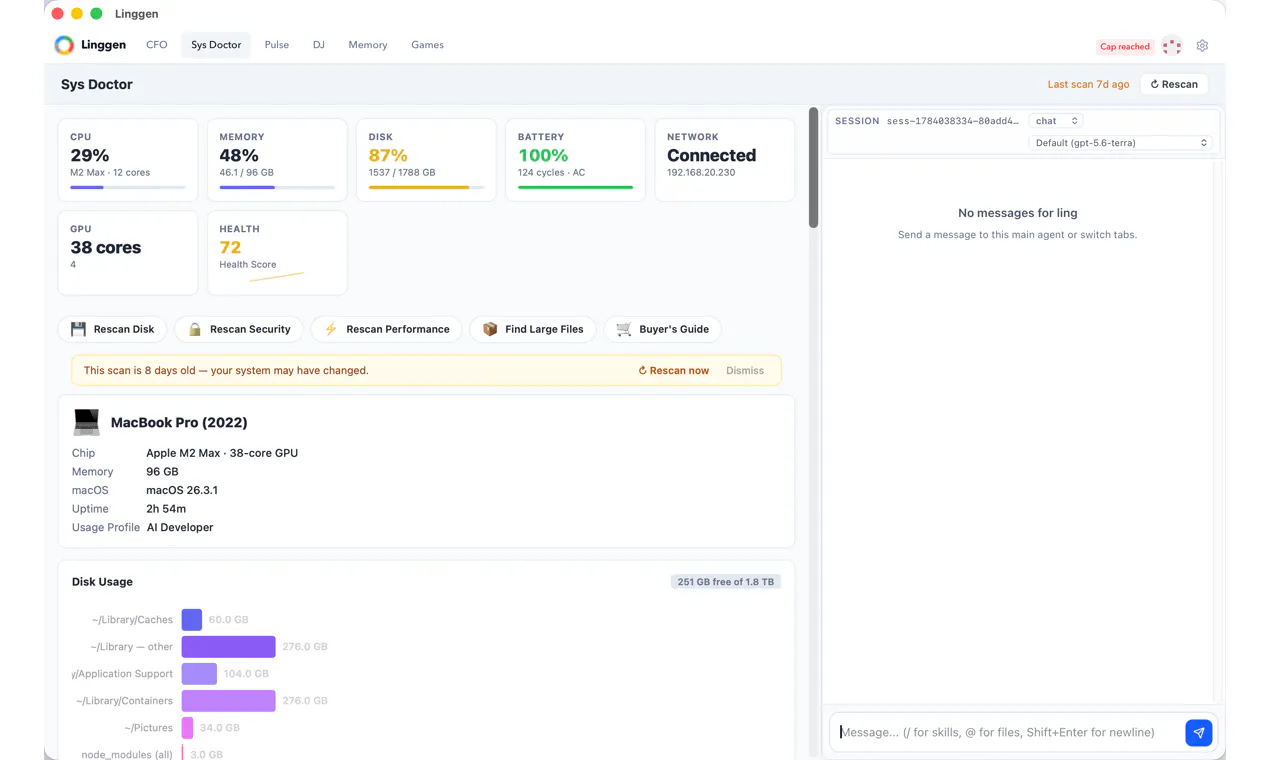Click the box icon on Find Large Files
Screen dimensions: 1270x760
point(490,329)
